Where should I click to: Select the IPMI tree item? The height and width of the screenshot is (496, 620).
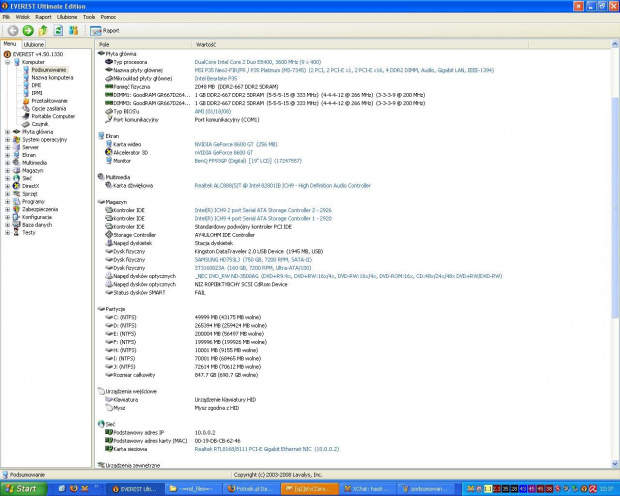pyautogui.click(x=37, y=93)
